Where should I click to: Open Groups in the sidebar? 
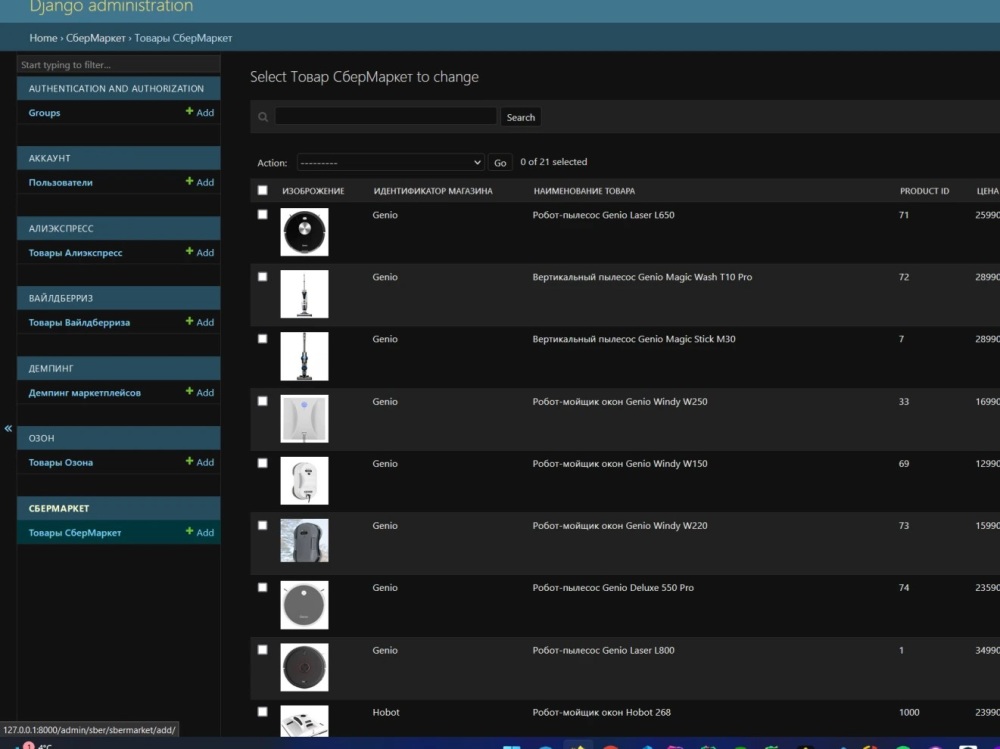[44, 113]
